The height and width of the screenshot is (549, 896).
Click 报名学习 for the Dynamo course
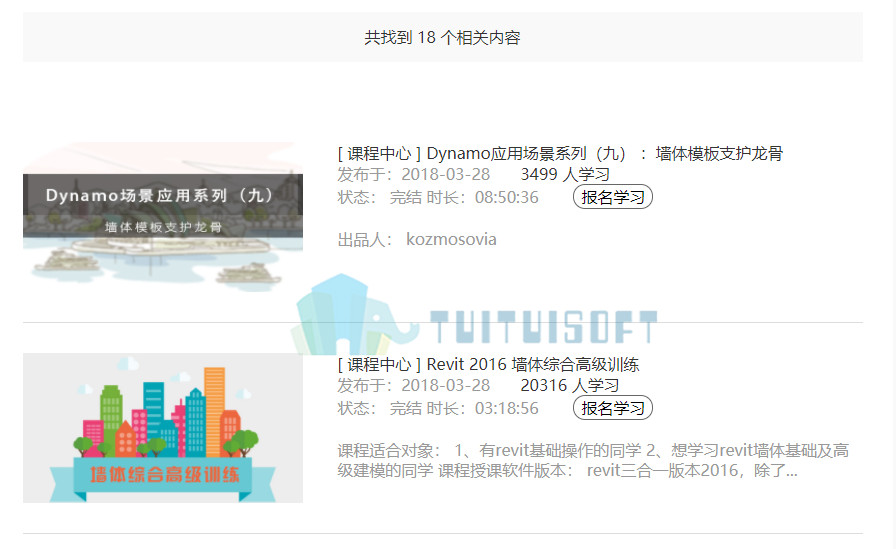pos(613,197)
